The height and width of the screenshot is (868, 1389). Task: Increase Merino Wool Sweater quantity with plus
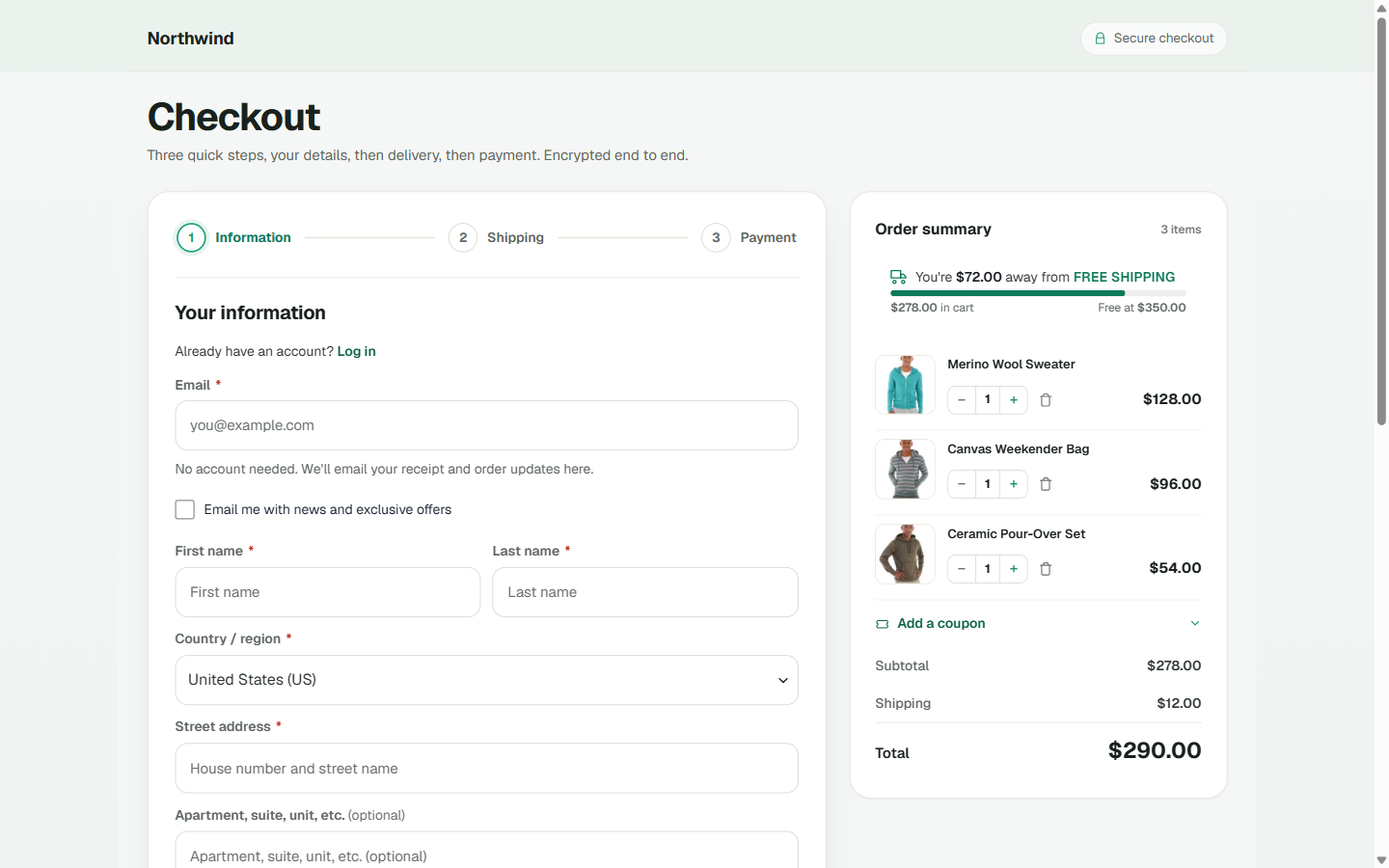tap(1014, 399)
